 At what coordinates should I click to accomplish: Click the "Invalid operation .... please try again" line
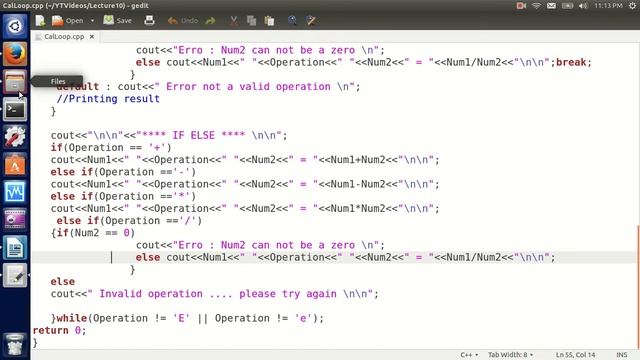click(x=215, y=294)
